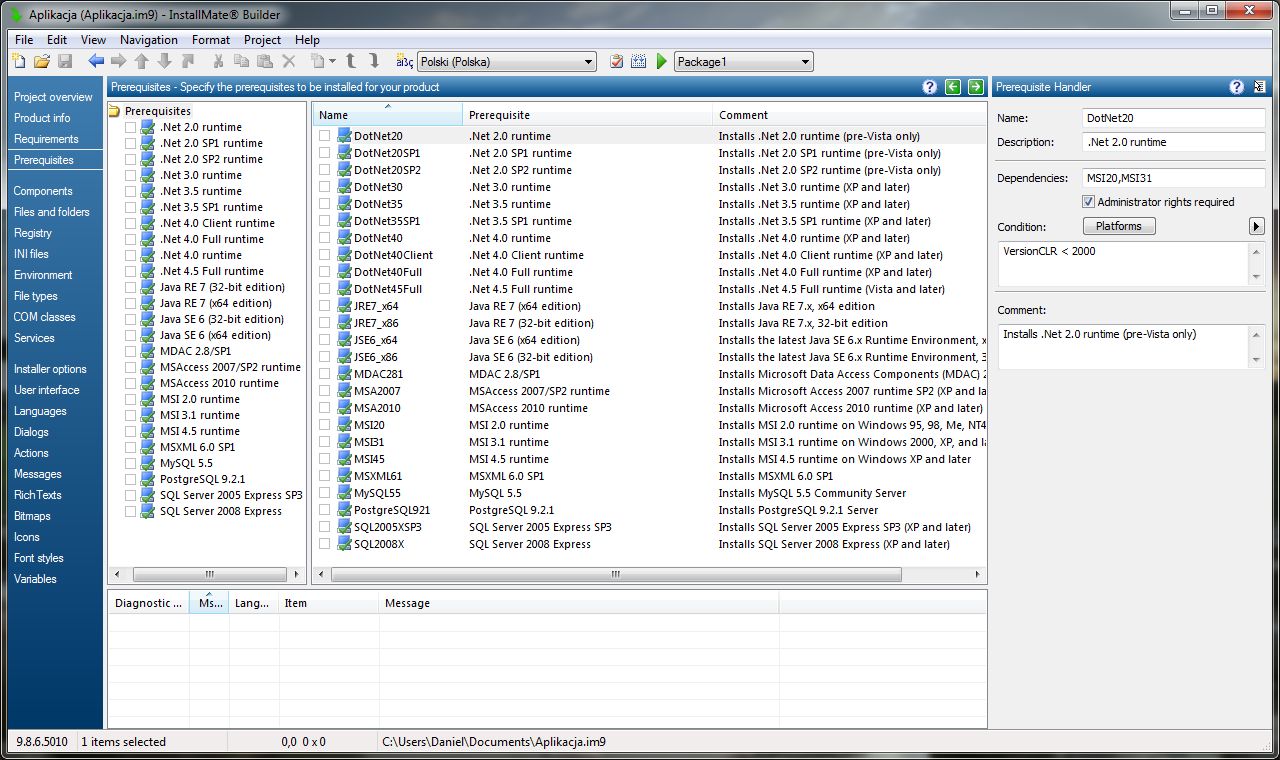Check PostgreSQL 9.2.1 checkbox in tree
1280x760 pixels.
(130, 479)
